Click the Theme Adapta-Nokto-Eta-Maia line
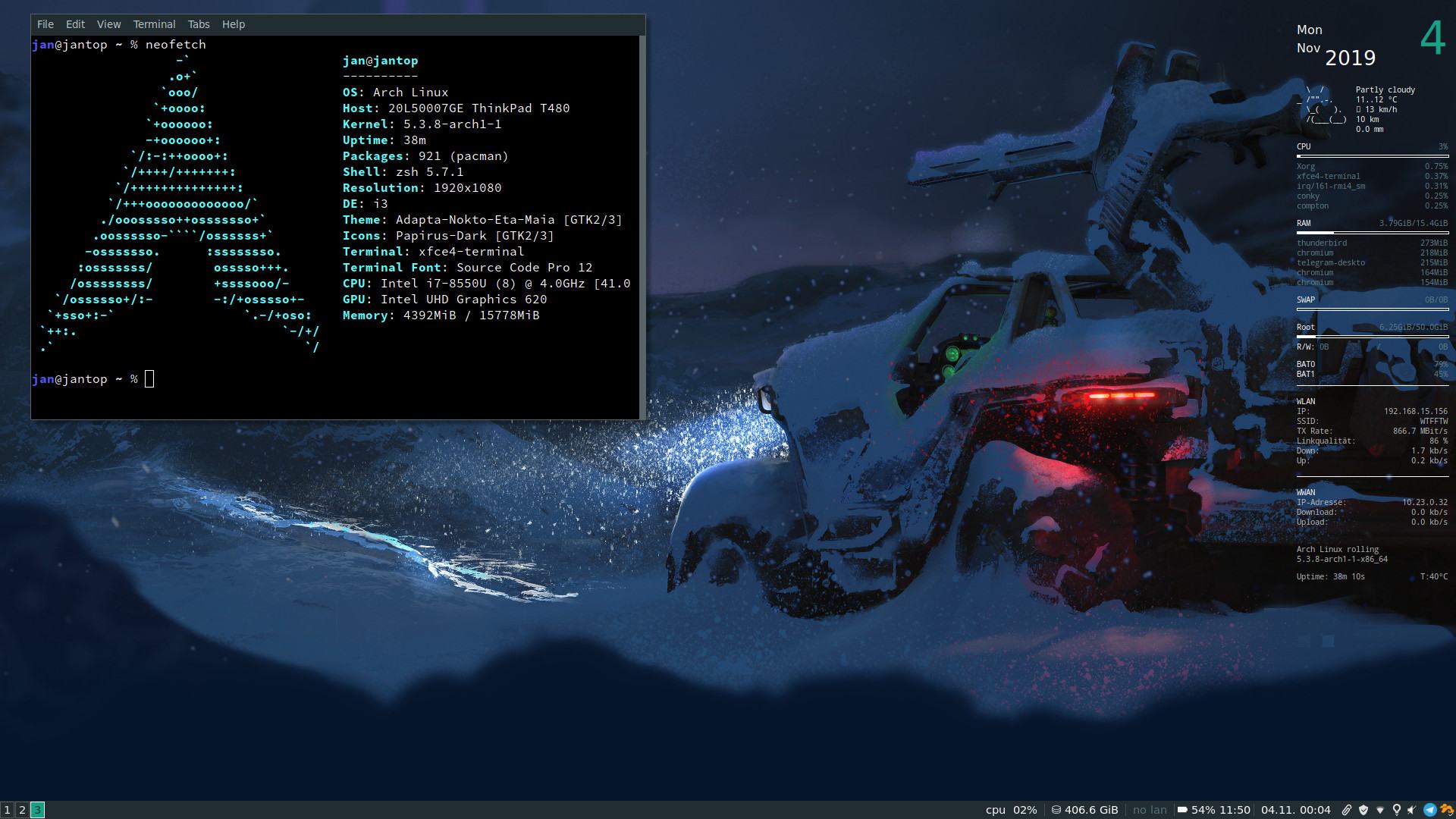 coord(482,220)
